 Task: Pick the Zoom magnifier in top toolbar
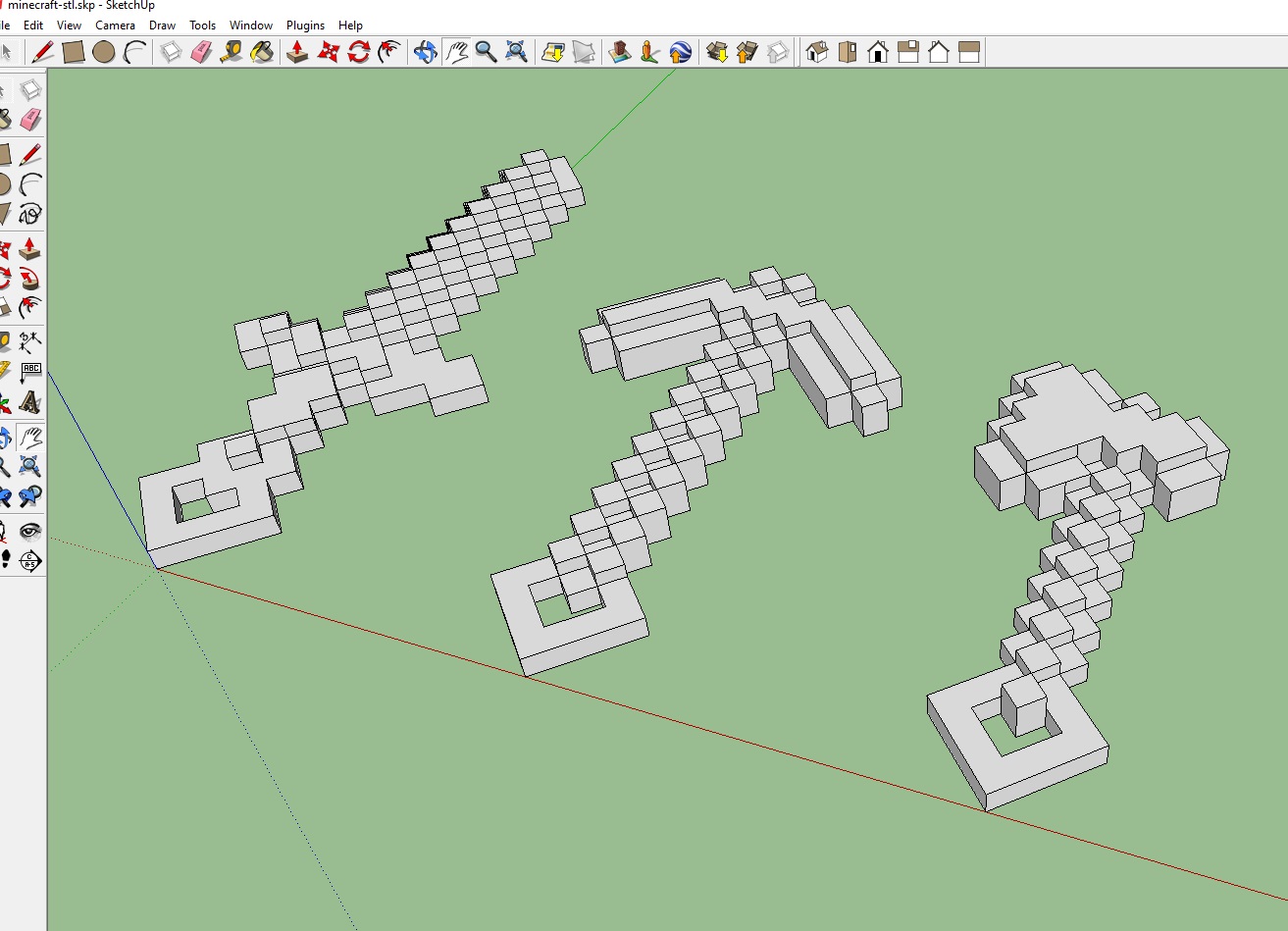tap(487, 52)
